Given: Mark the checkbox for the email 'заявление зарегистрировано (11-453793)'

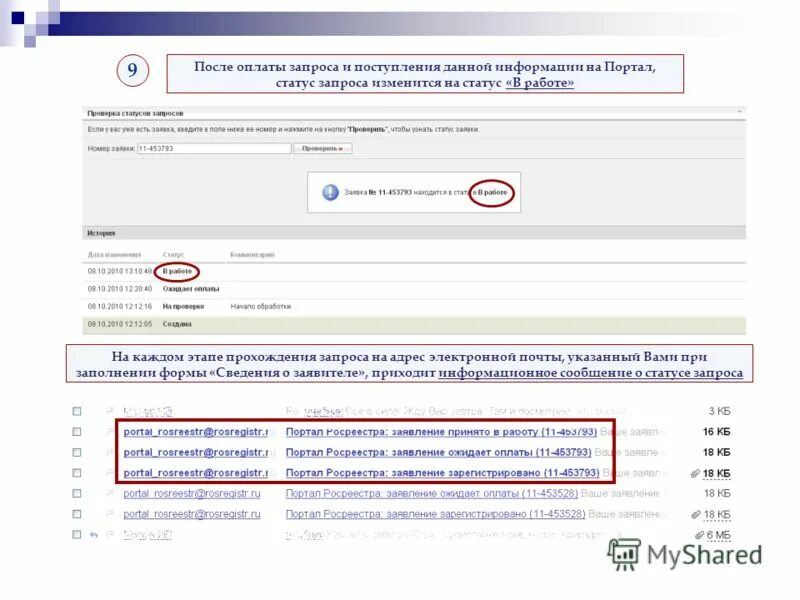Looking at the screenshot, I should 77,473.
